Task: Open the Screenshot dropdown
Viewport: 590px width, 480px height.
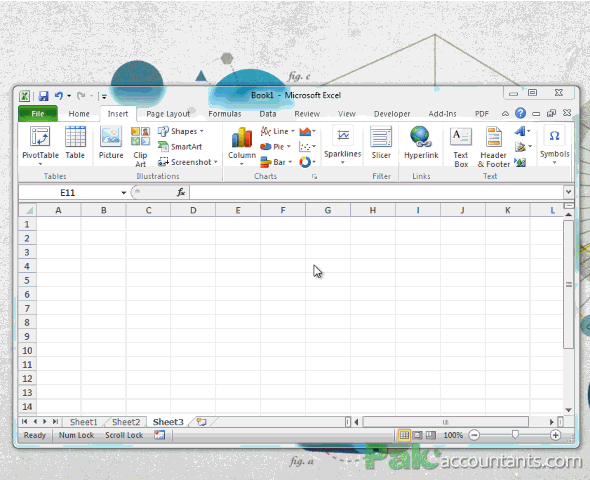Action: [x=188, y=162]
